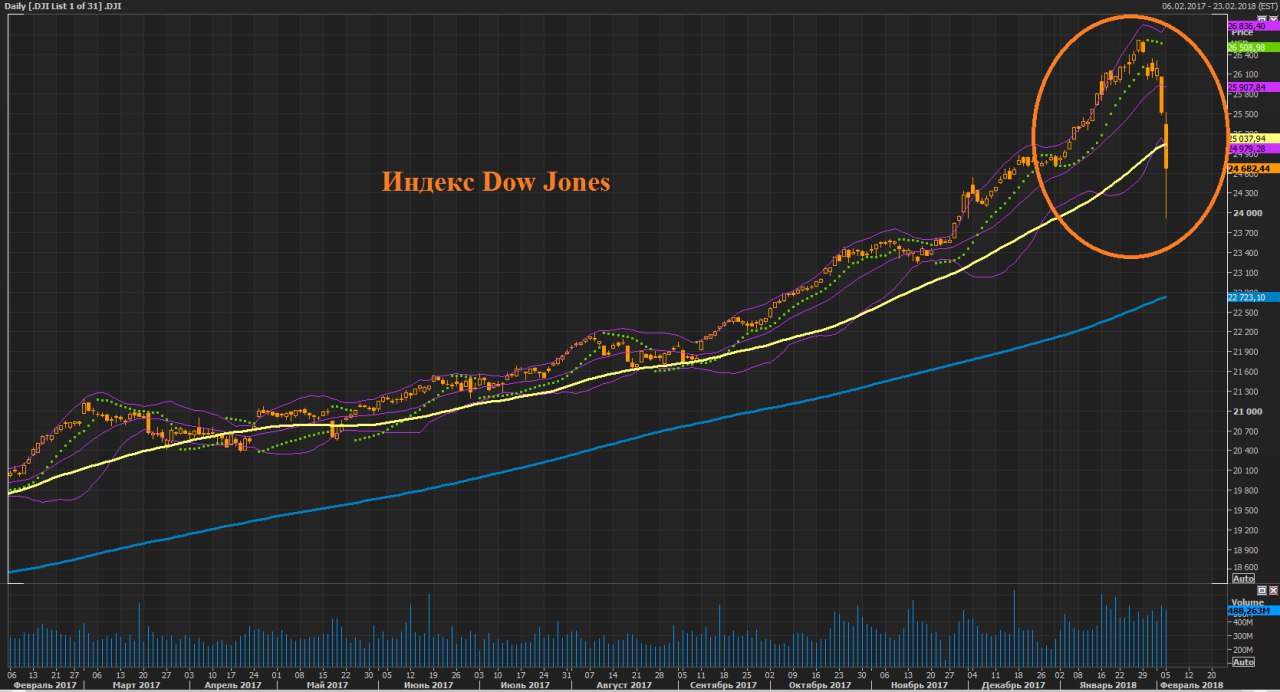
Task: Maximize the Volume pane
Action: point(1262,590)
